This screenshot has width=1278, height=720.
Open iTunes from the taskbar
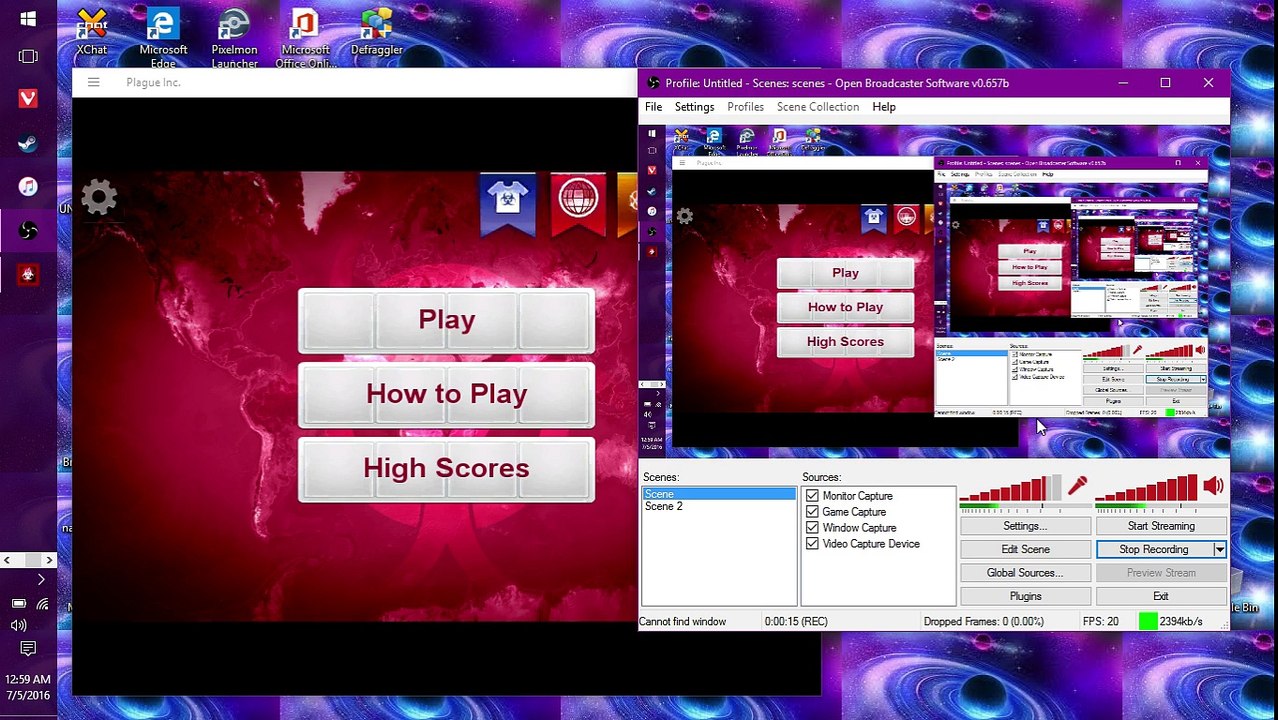28,187
